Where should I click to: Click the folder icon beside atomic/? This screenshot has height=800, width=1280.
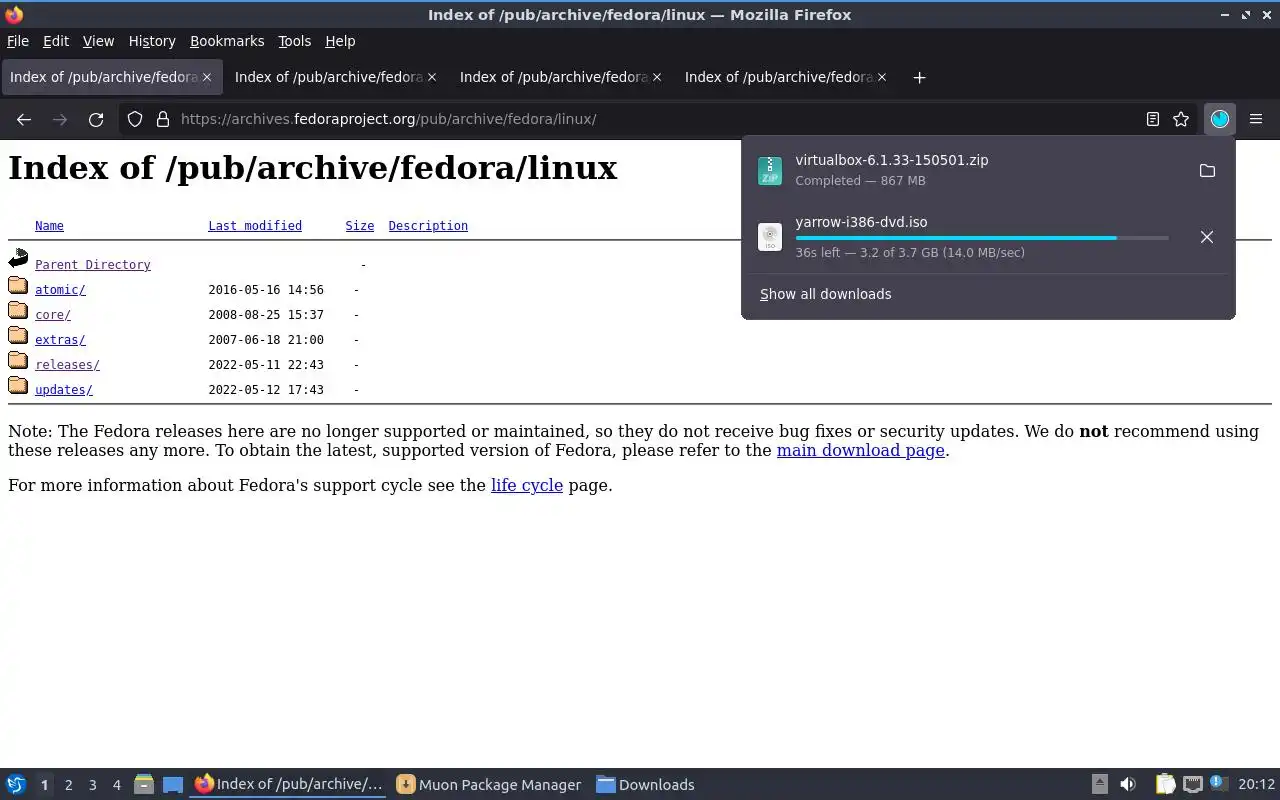[18, 286]
